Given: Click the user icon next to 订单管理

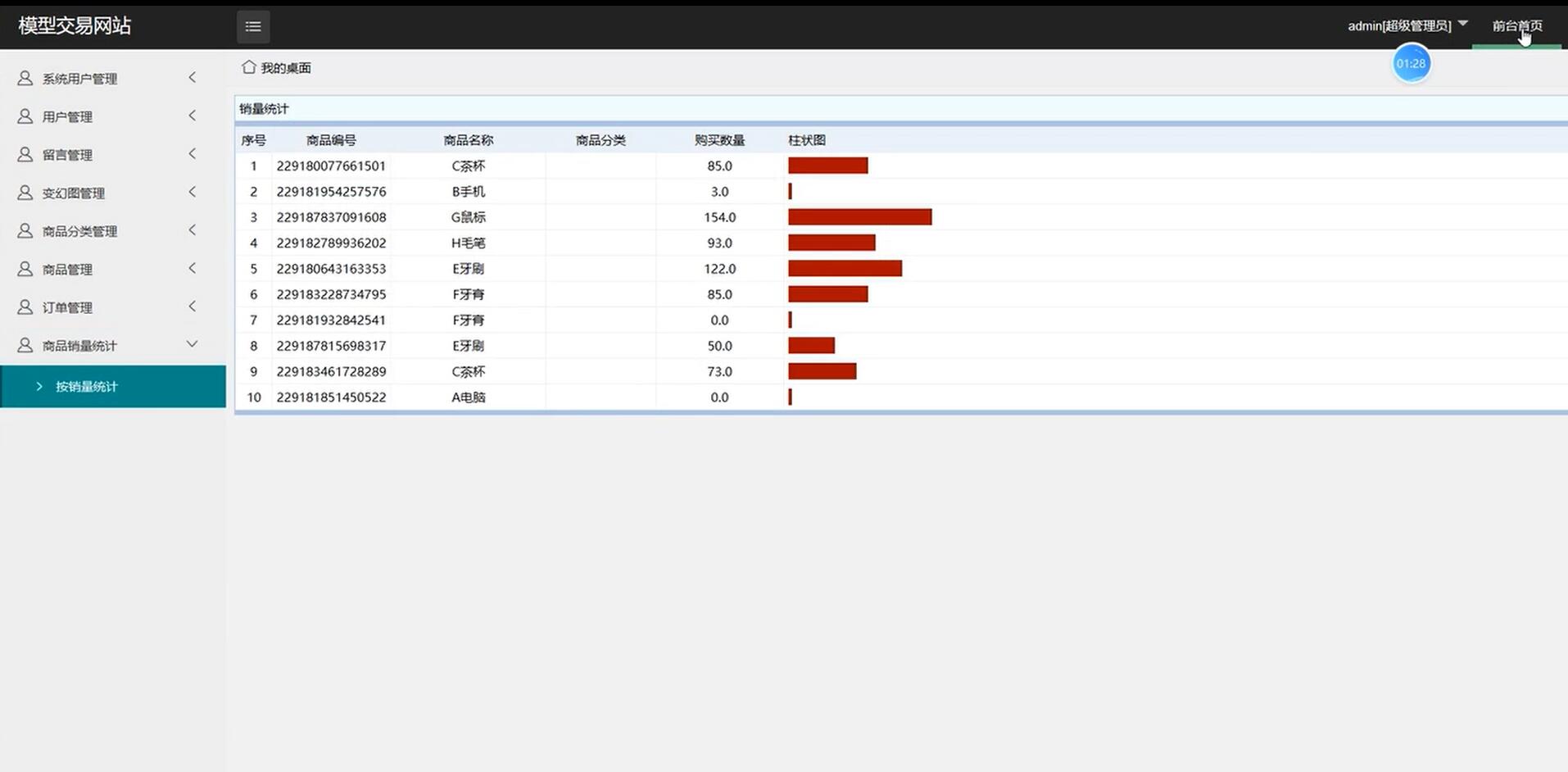Looking at the screenshot, I should [x=25, y=307].
